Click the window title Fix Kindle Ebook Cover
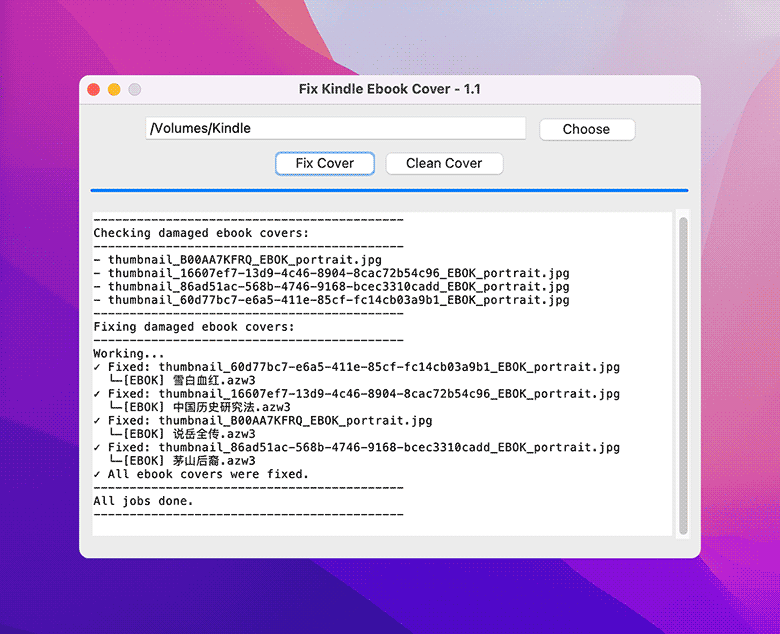This screenshot has width=780, height=634. 390,89
